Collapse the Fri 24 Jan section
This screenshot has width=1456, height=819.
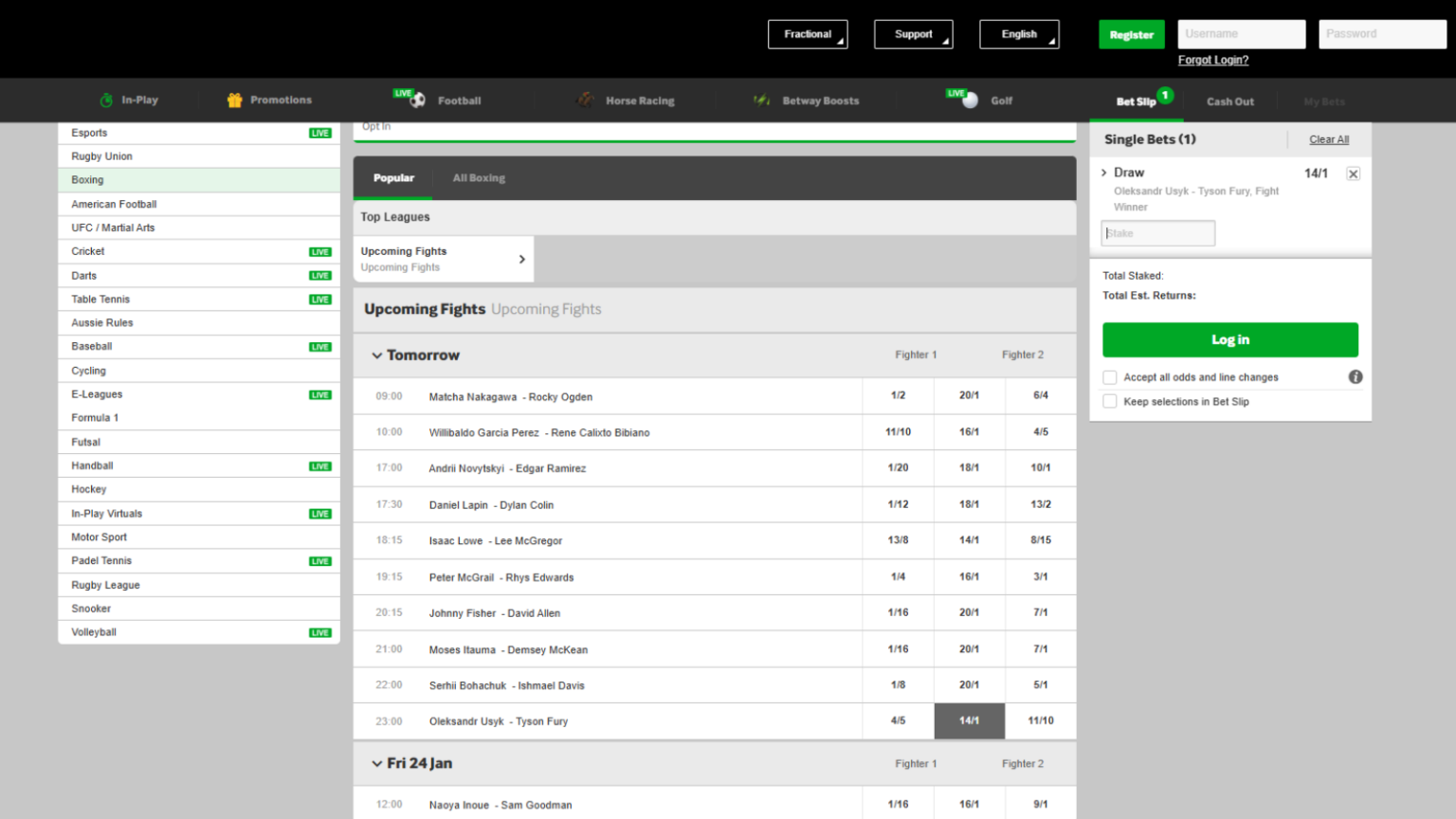pyautogui.click(x=377, y=764)
